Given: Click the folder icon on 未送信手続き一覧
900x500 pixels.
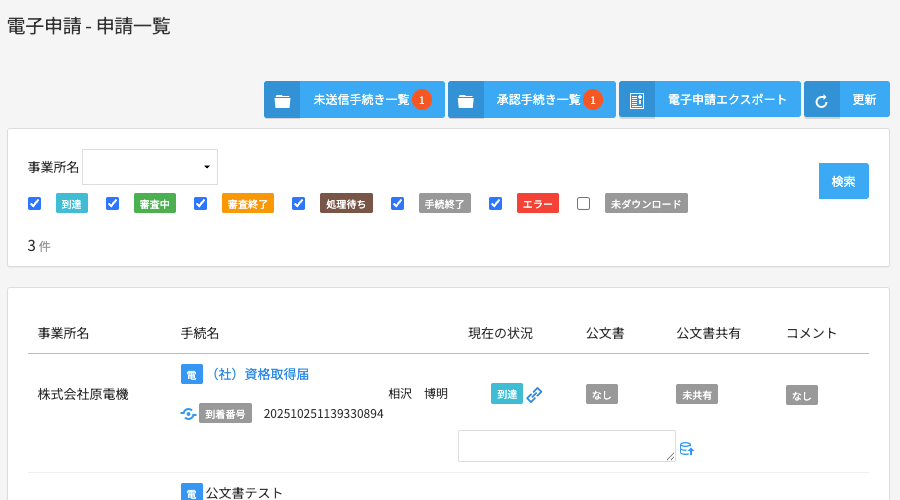Looking at the screenshot, I should point(282,101).
